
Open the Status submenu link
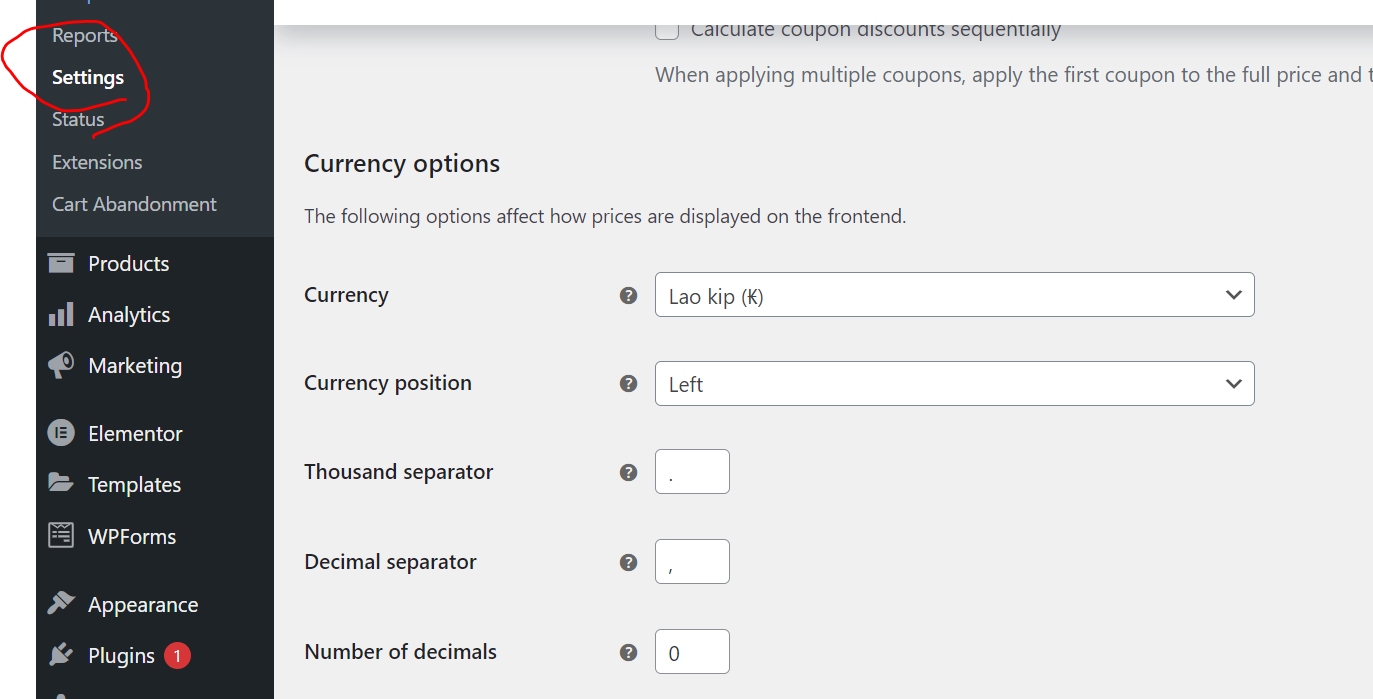tap(78, 120)
